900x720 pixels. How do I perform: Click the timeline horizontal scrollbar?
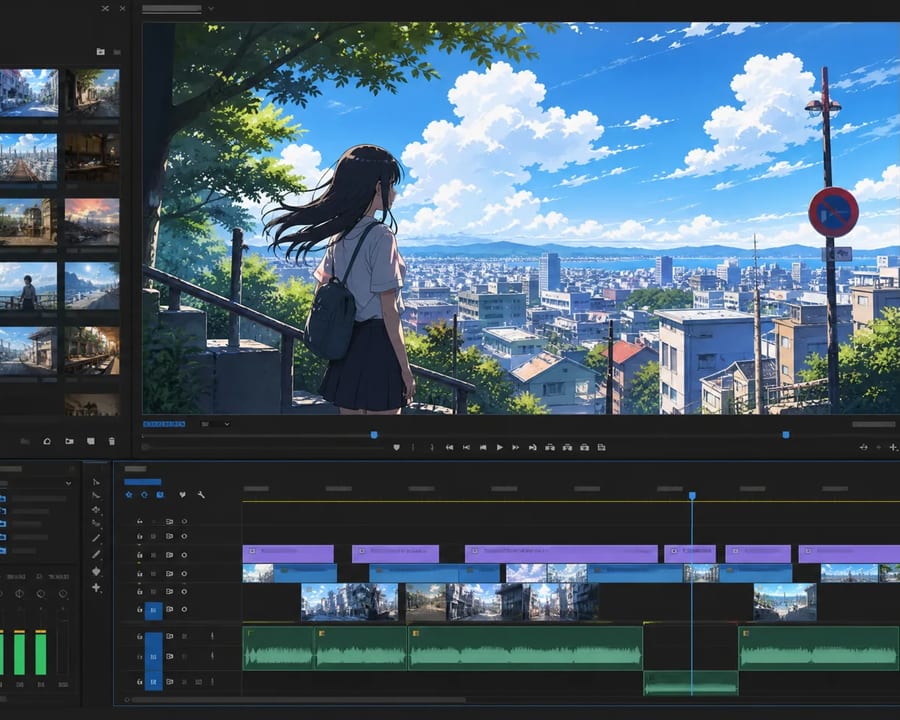[x=298, y=700]
